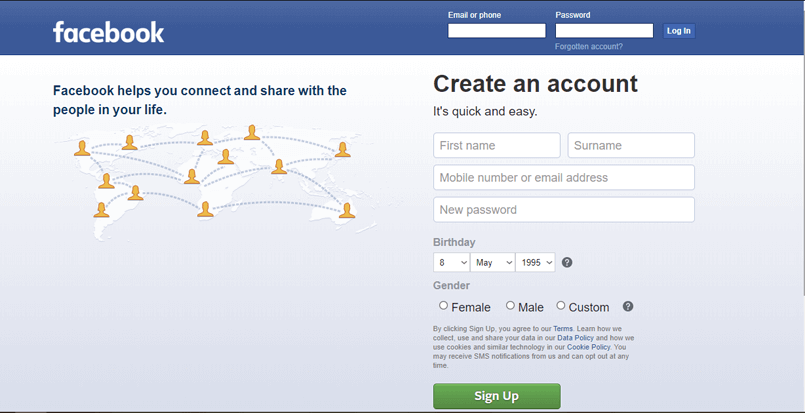Select the Male gender option

(510, 306)
